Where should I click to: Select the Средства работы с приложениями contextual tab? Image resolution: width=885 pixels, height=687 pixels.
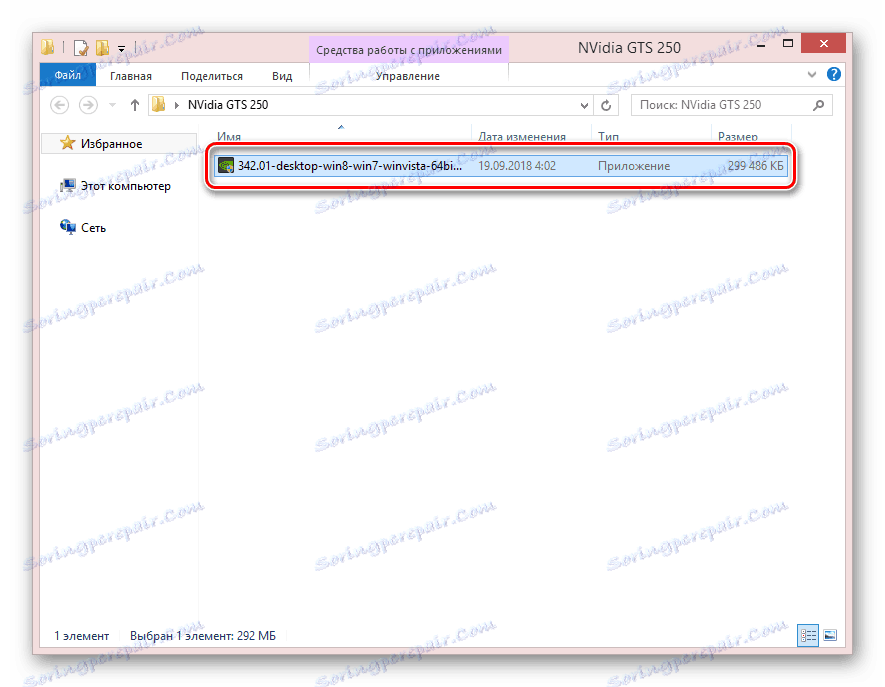pos(409,50)
